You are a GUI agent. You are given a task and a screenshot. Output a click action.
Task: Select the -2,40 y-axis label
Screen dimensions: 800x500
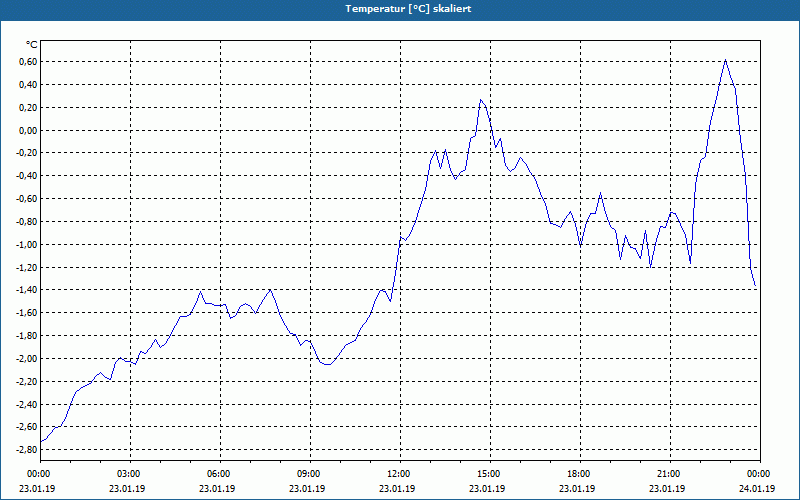click(27, 405)
